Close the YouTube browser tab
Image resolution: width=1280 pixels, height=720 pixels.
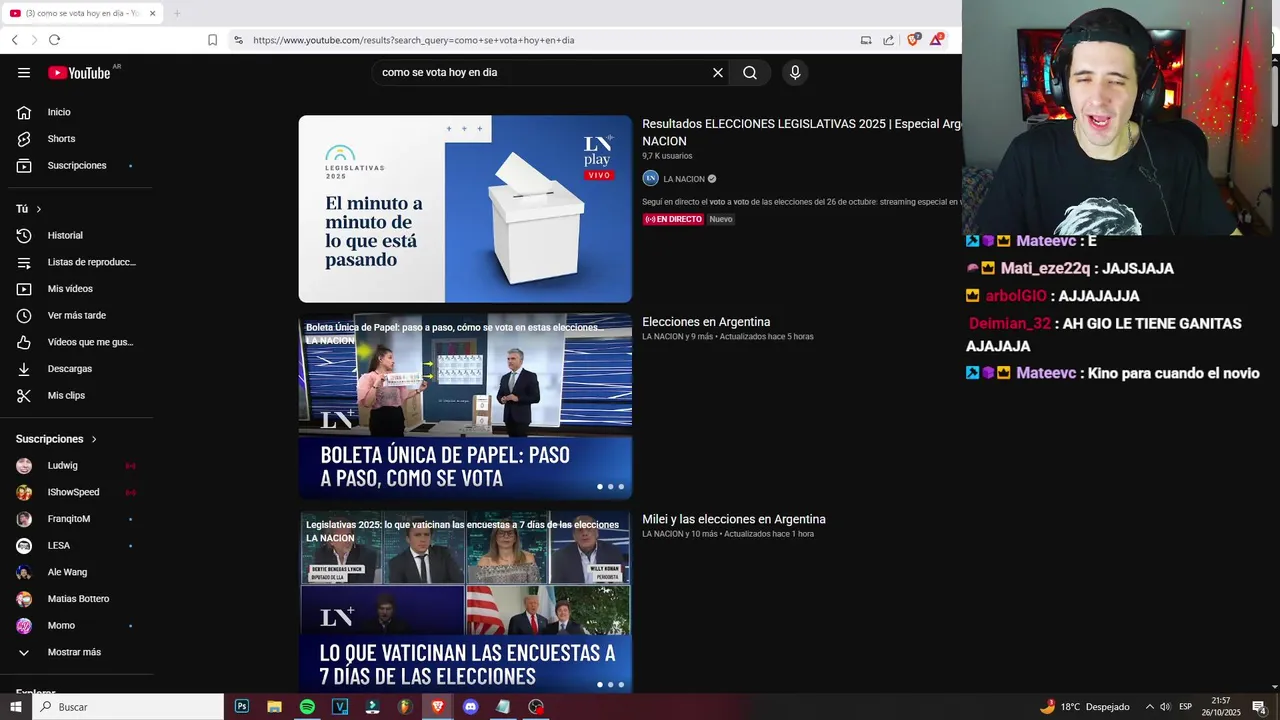point(152,13)
